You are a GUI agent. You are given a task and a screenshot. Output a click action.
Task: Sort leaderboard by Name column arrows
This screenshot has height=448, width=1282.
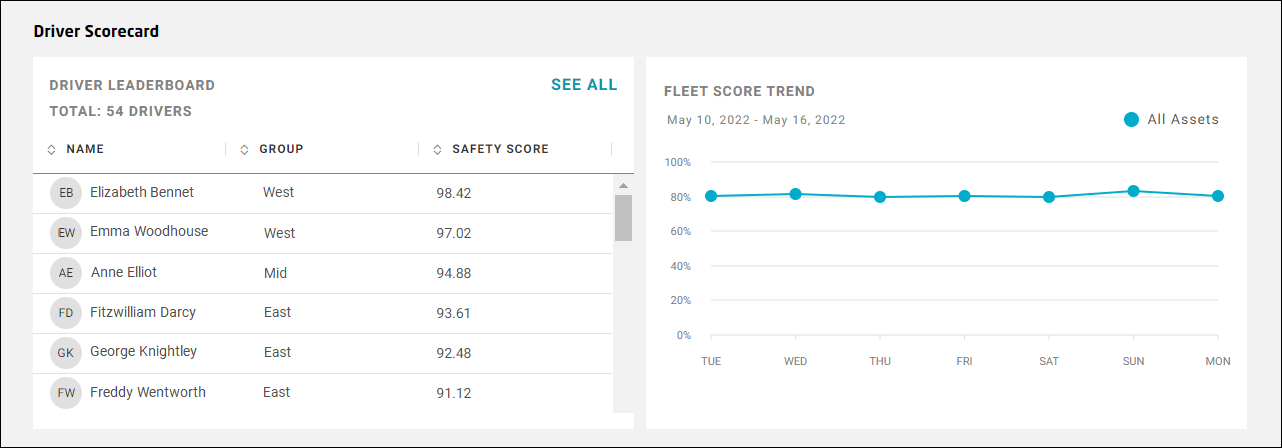[52, 150]
